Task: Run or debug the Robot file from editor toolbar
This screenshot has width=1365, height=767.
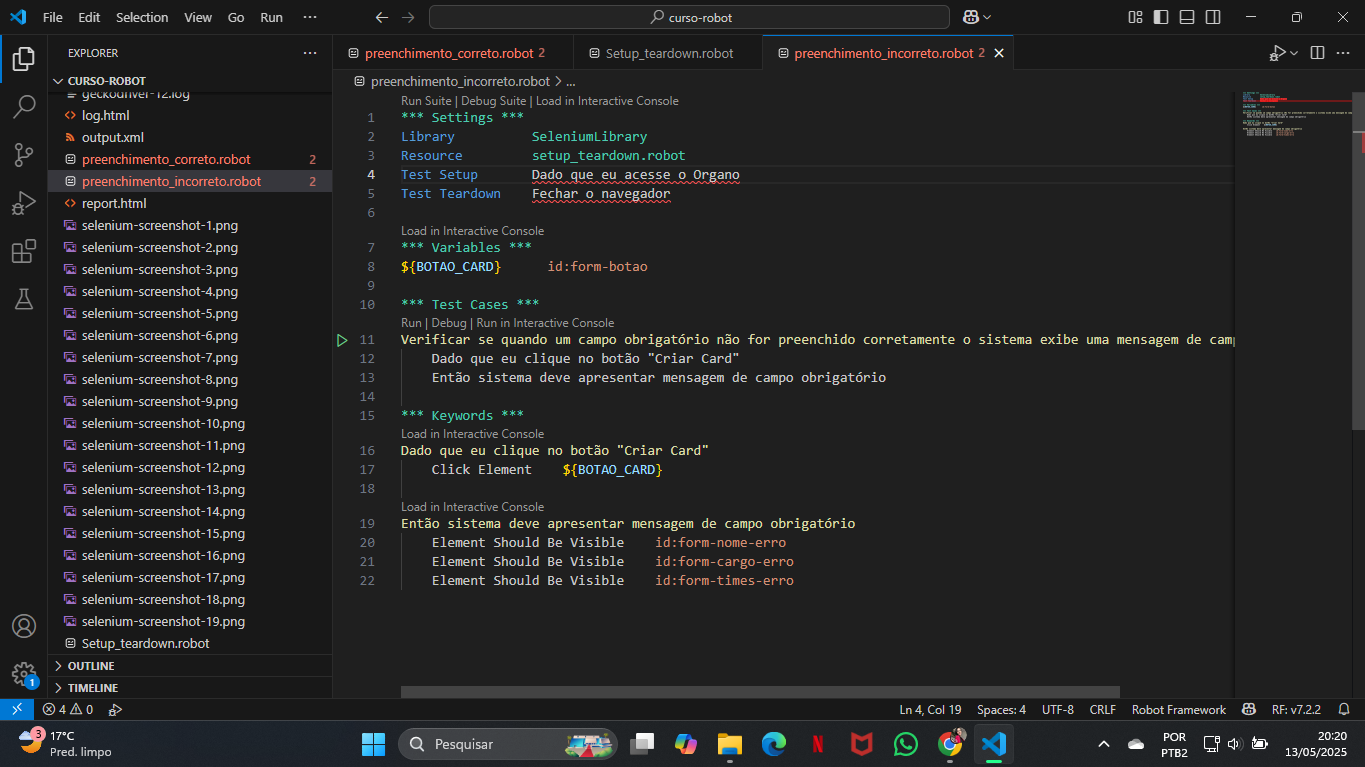Action: [x=1277, y=53]
